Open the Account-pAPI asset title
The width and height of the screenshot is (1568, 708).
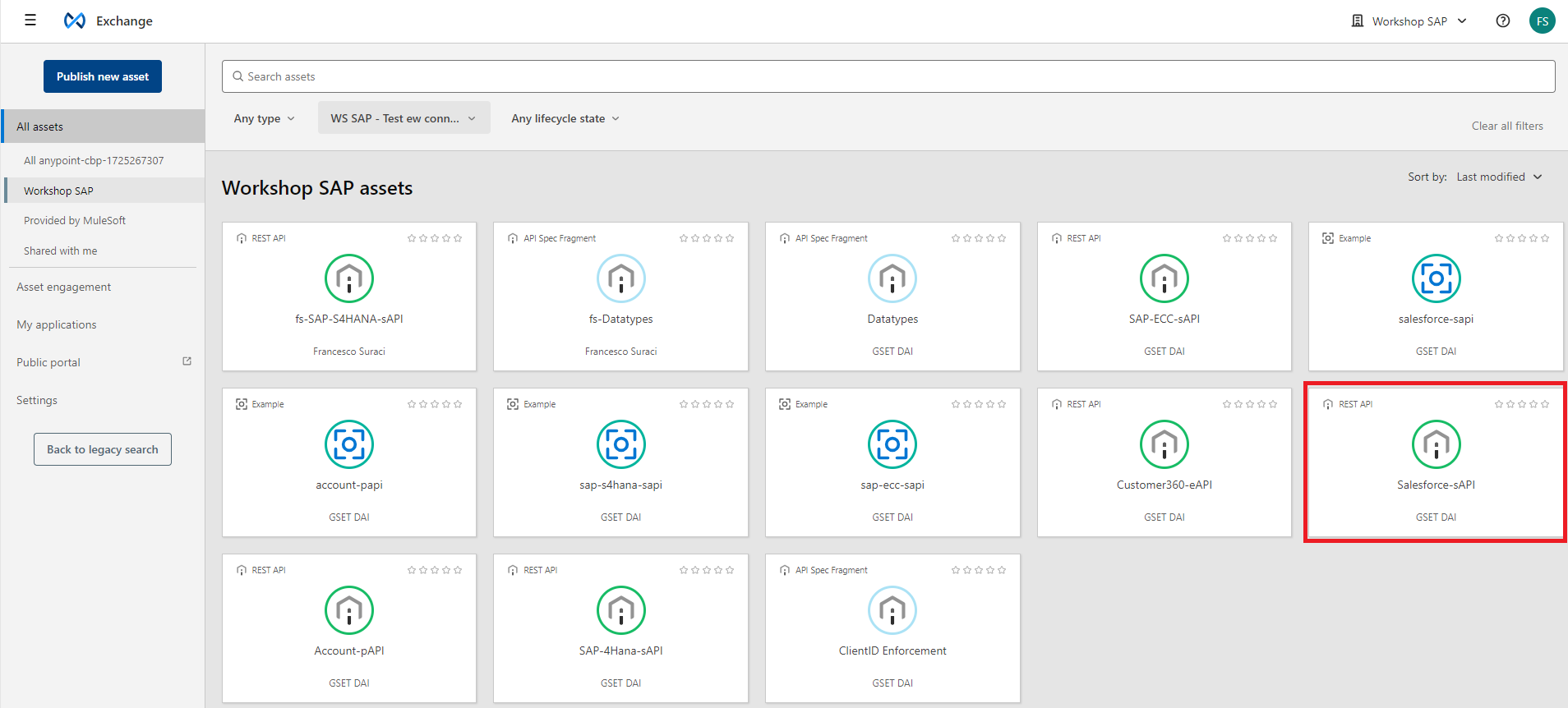(349, 651)
